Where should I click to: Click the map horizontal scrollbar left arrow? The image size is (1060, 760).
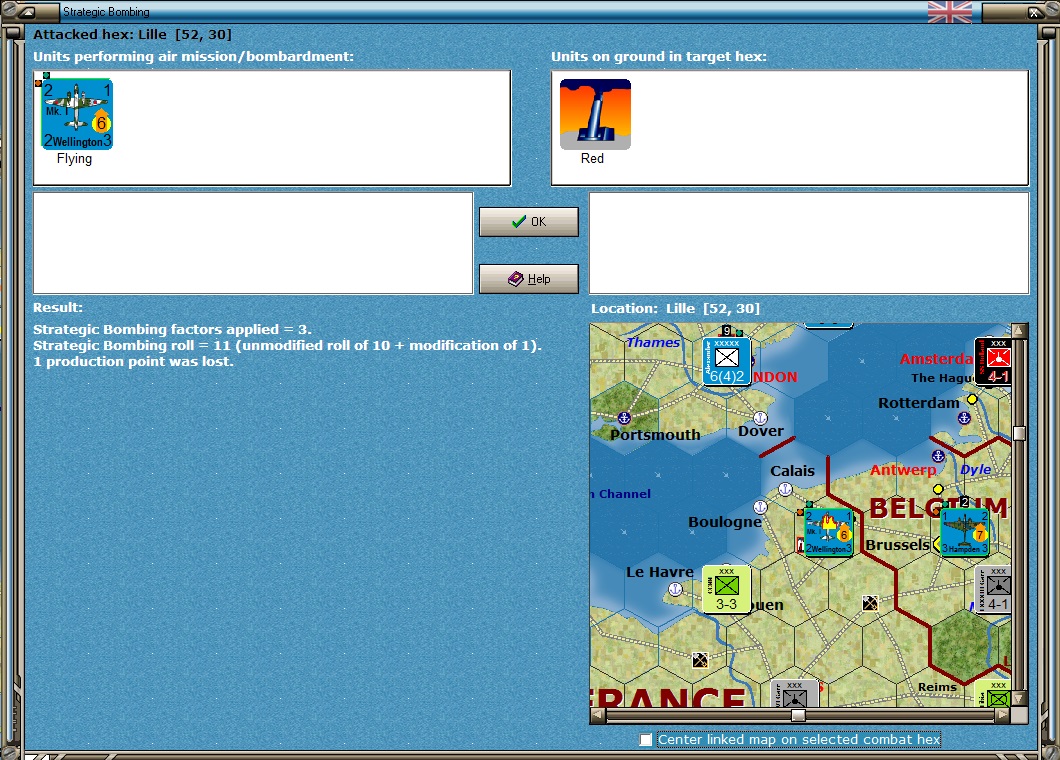tap(598, 715)
